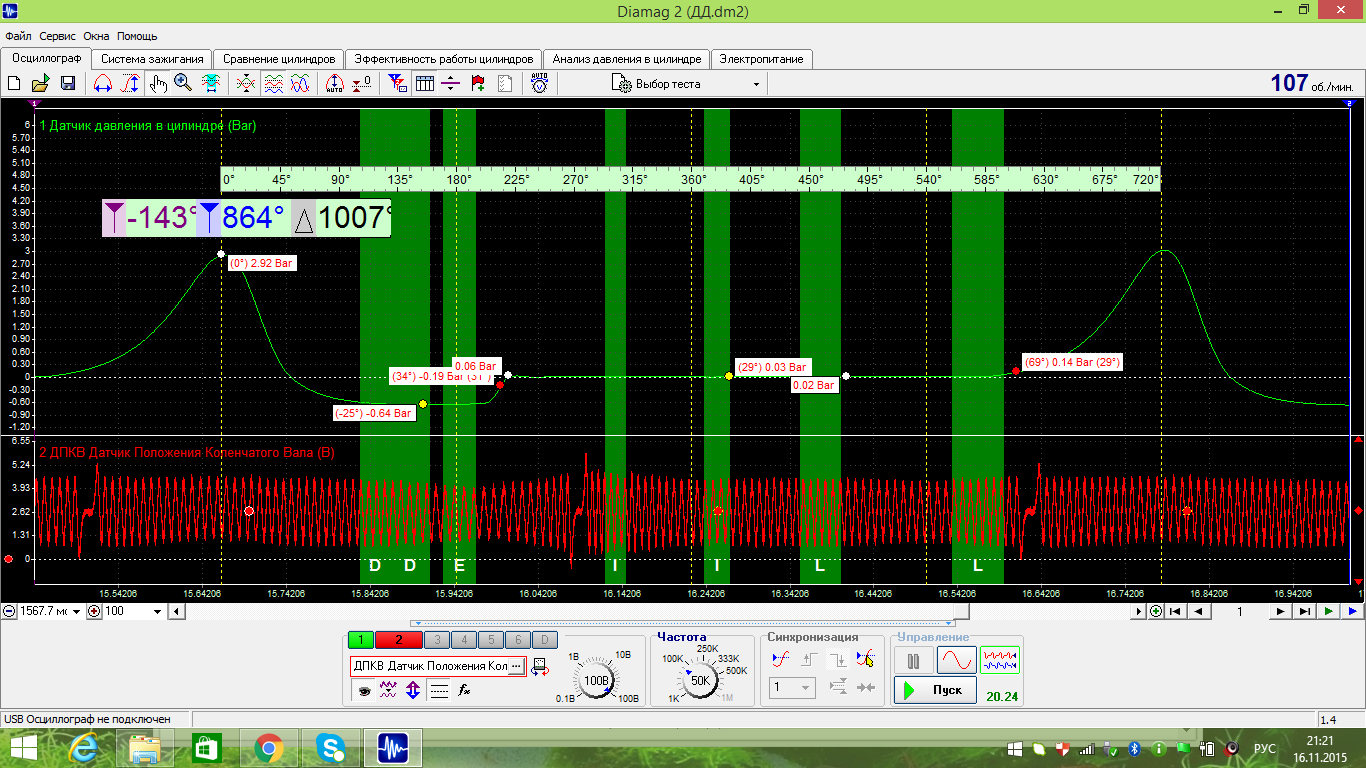Click the zero level reset icon
Screen dimensions: 1366x768
point(362,84)
